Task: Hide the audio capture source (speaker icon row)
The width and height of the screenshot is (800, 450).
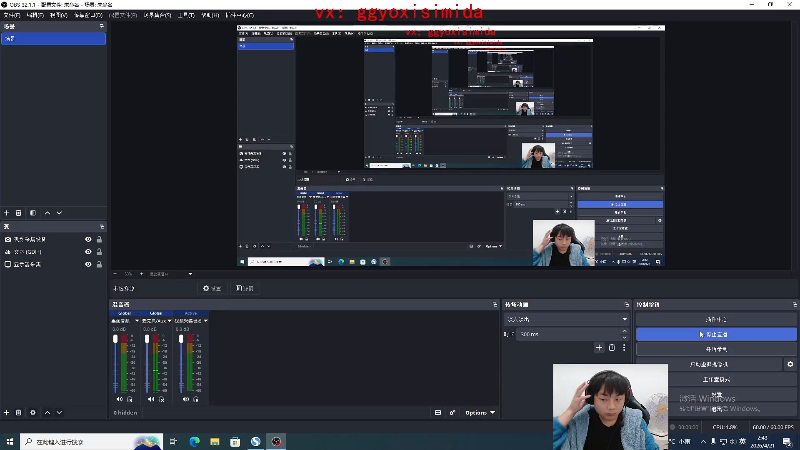Action: tap(88, 252)
